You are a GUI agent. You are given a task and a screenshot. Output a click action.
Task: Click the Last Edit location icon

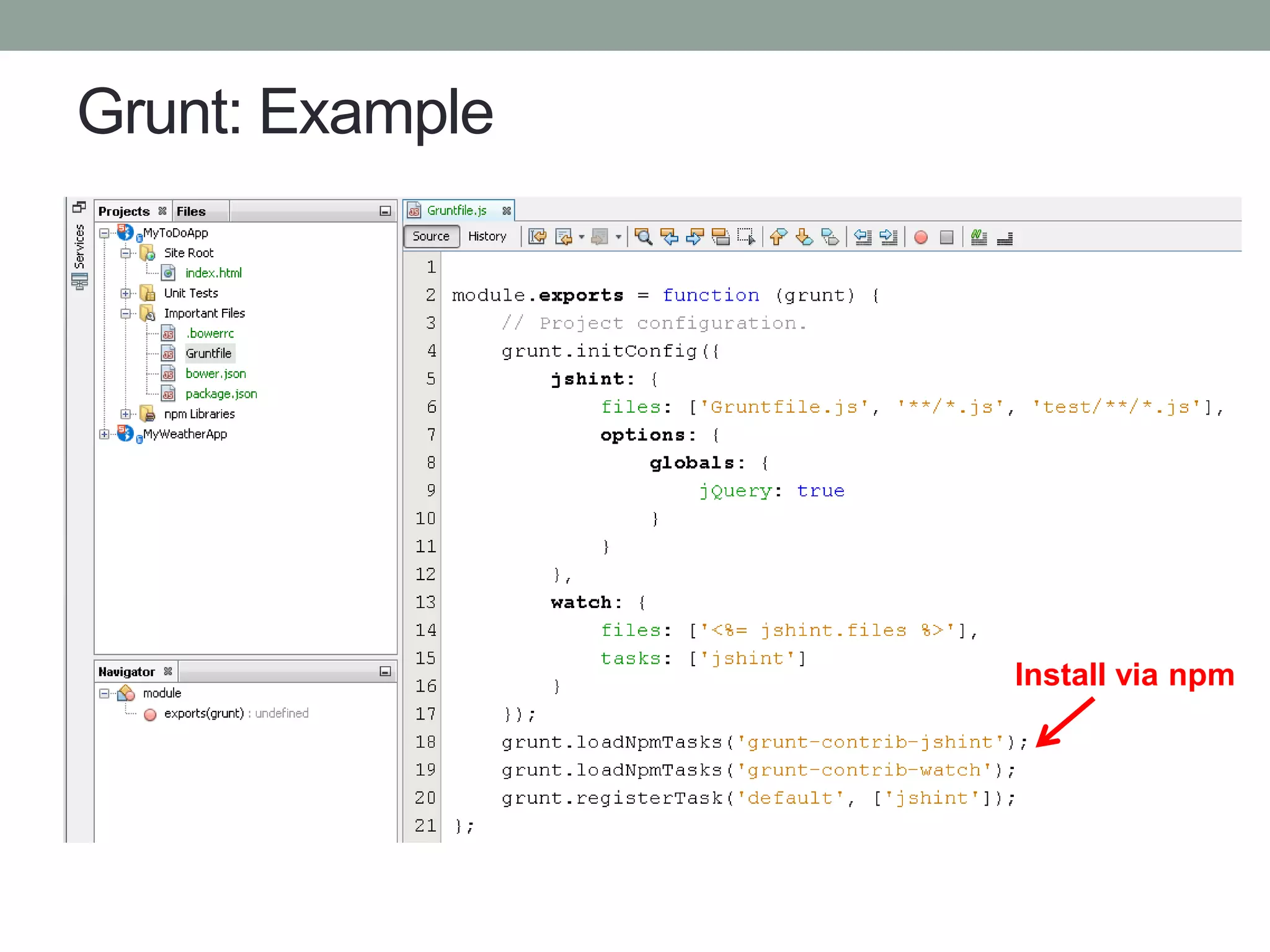click(537, 237)
